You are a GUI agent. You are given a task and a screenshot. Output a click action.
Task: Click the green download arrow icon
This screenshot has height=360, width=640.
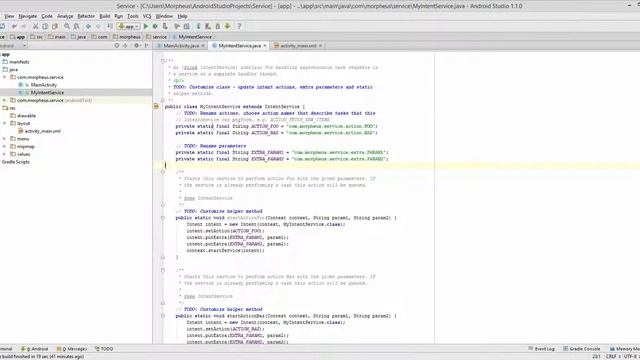228,27
